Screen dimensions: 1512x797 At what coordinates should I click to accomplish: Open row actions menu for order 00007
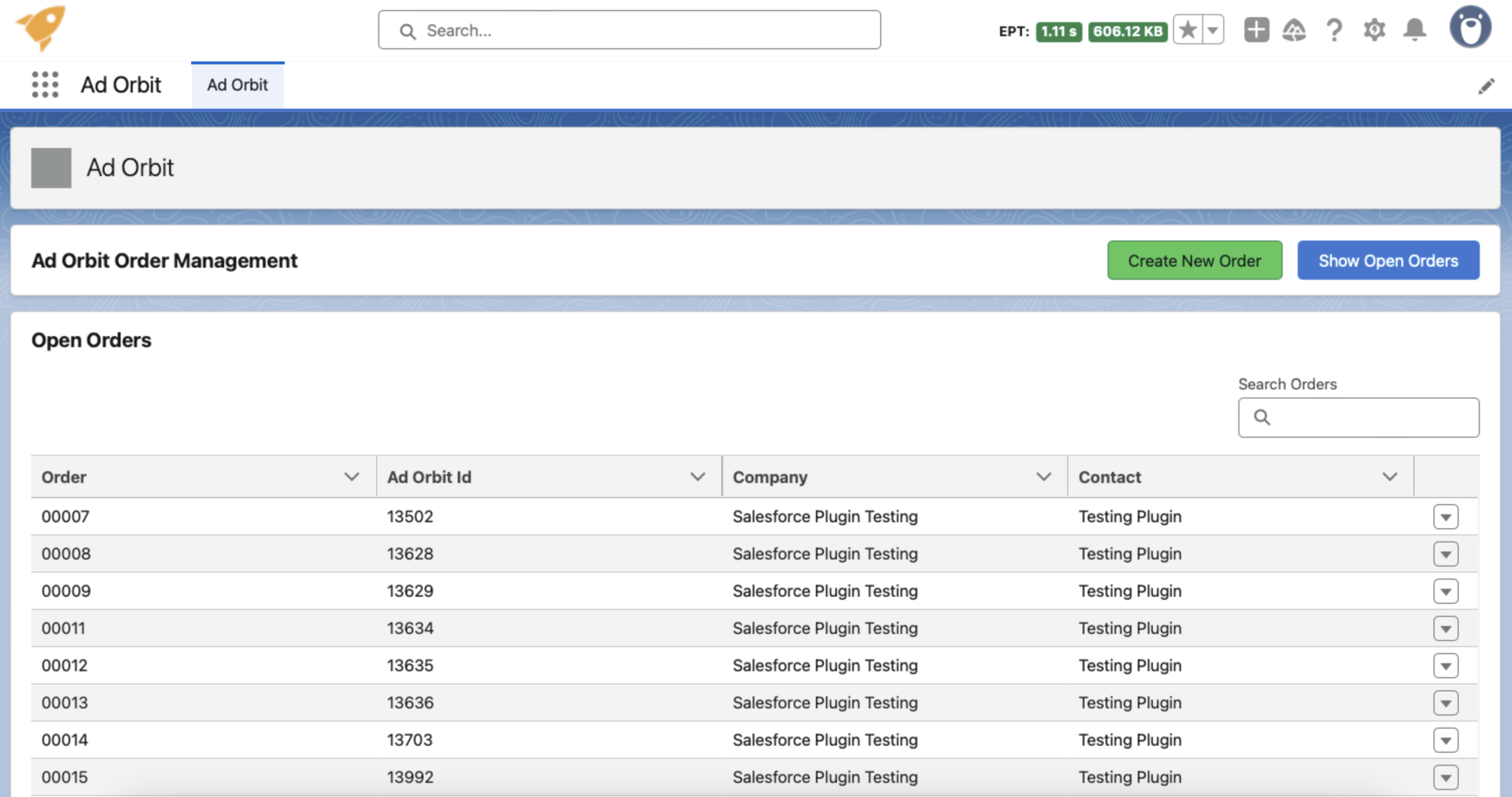click(x=1445, y=517)
